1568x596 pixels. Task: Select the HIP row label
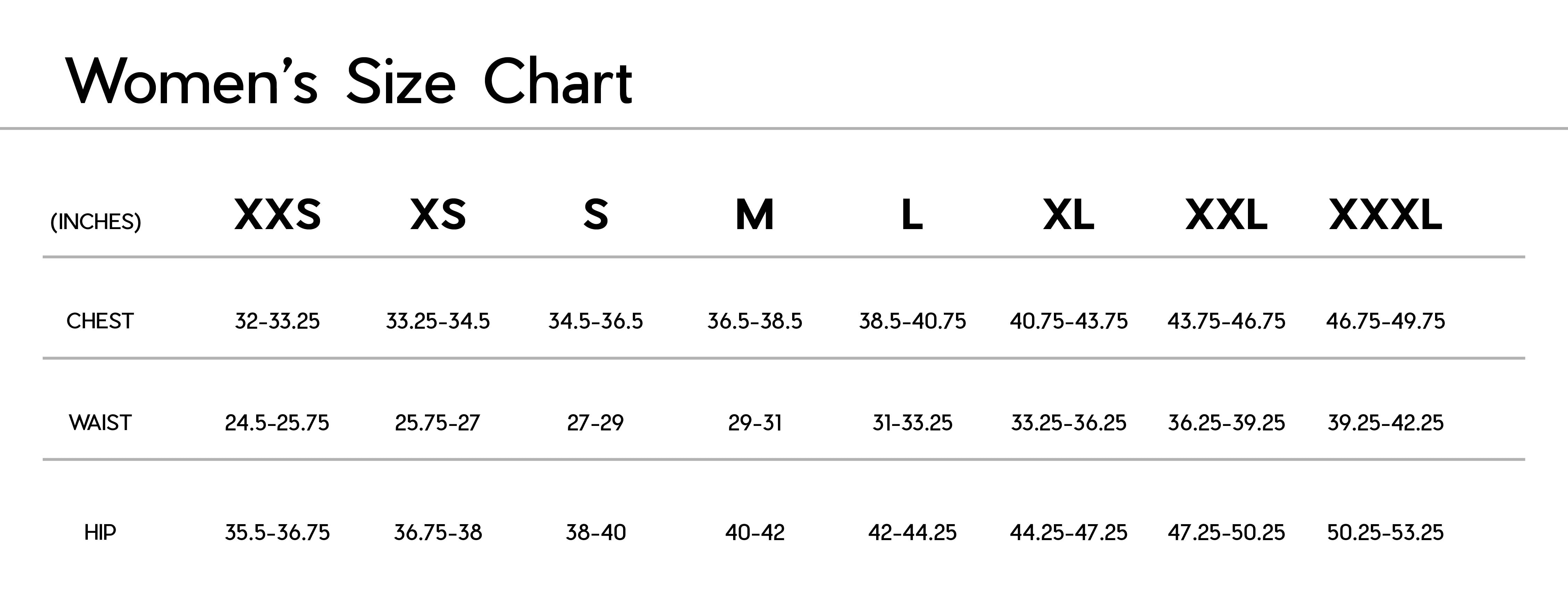[100, 533]
